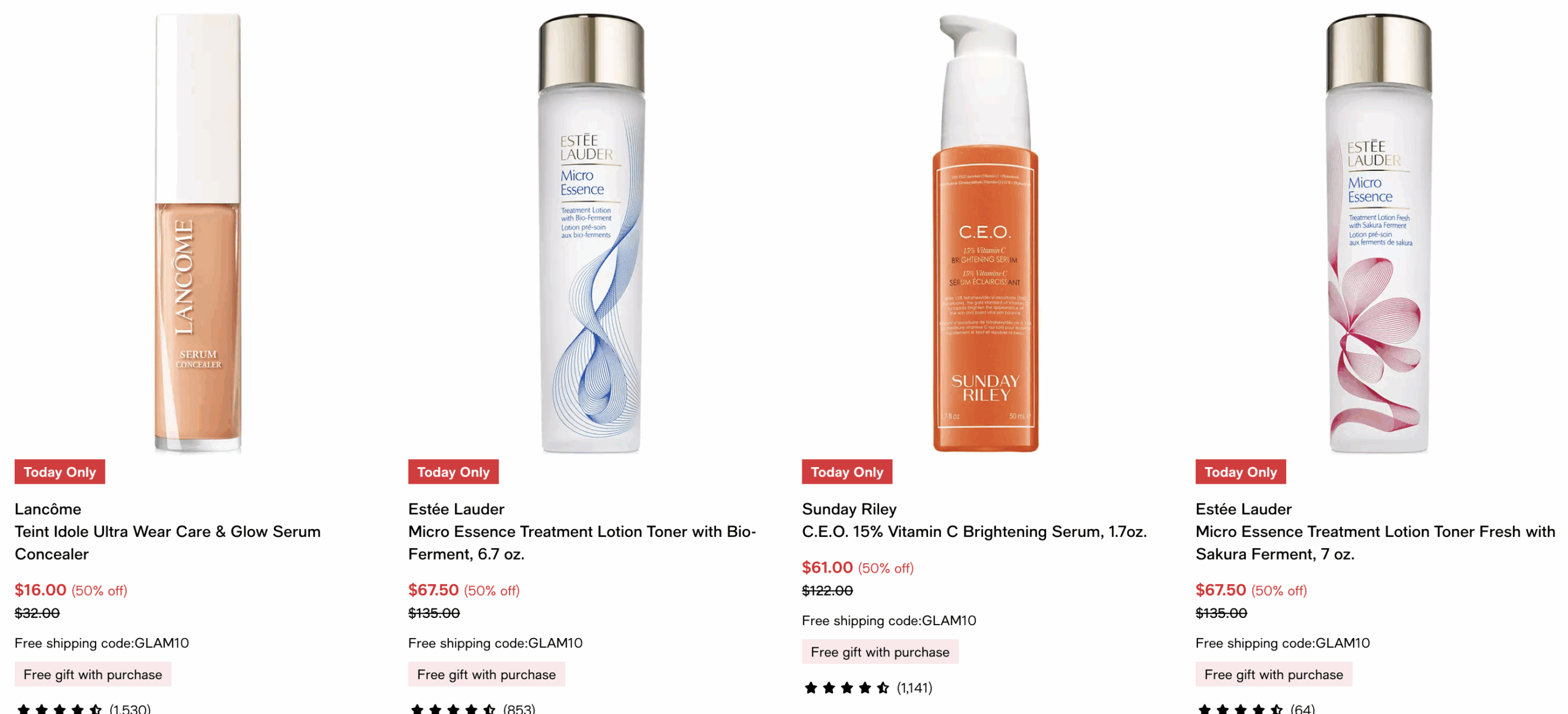The height and width of the screenshot is (714, 1568).
Task: Click the Today Only badge on Sunday Riley serum
Action: (x=847, y=472)
